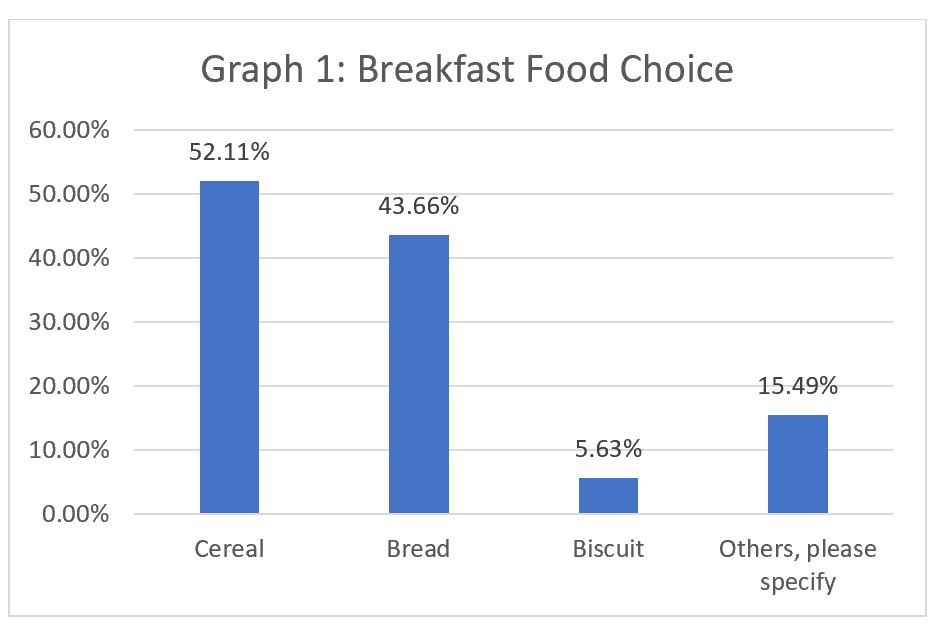Select the 'Biscuit' category axis label
This screenshot has width=932, height=630.
(x=608, y=549)
